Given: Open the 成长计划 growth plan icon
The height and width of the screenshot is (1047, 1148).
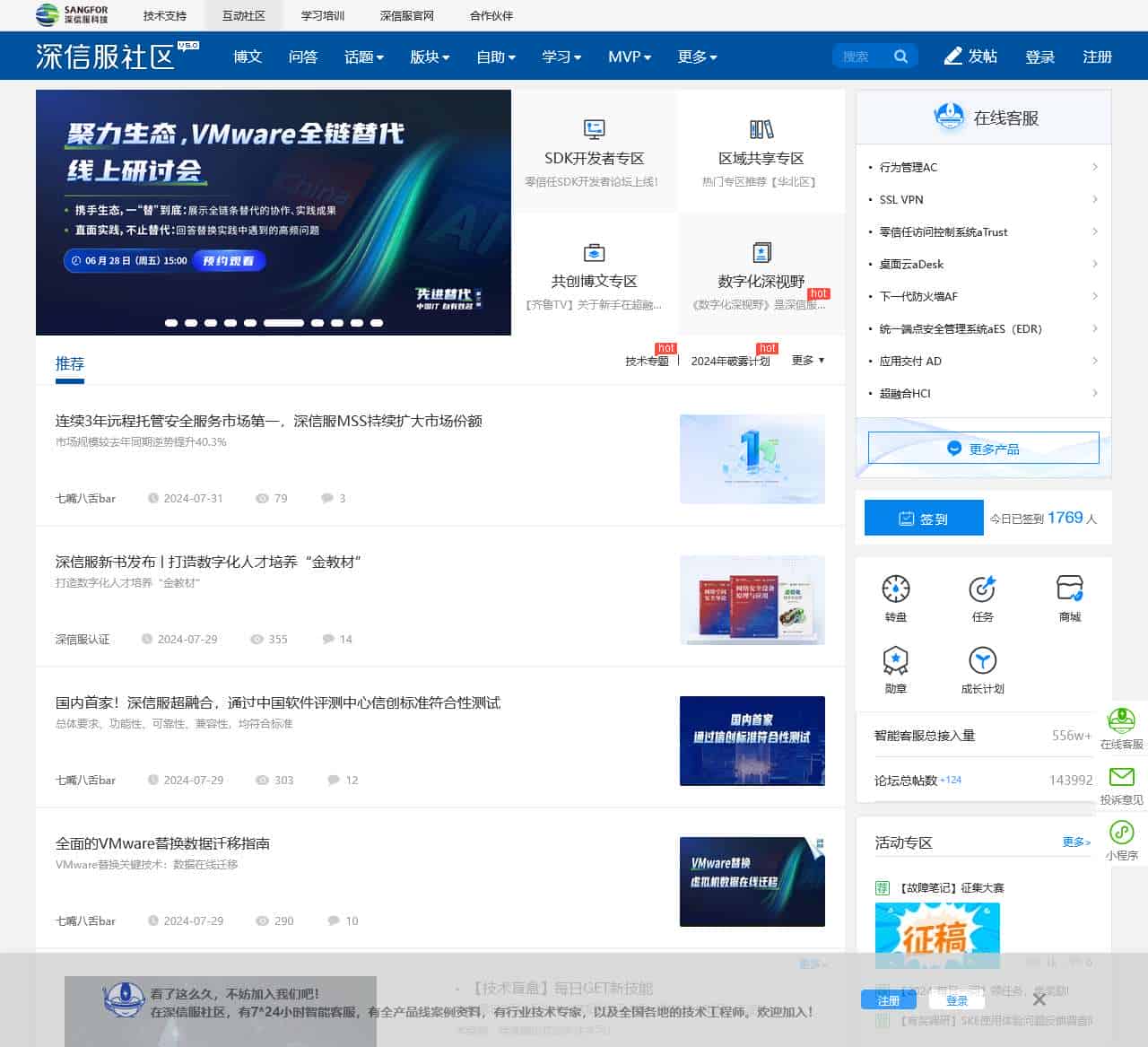Looking at the screenshot, I should pyautogui.click(x=982, y=661).
